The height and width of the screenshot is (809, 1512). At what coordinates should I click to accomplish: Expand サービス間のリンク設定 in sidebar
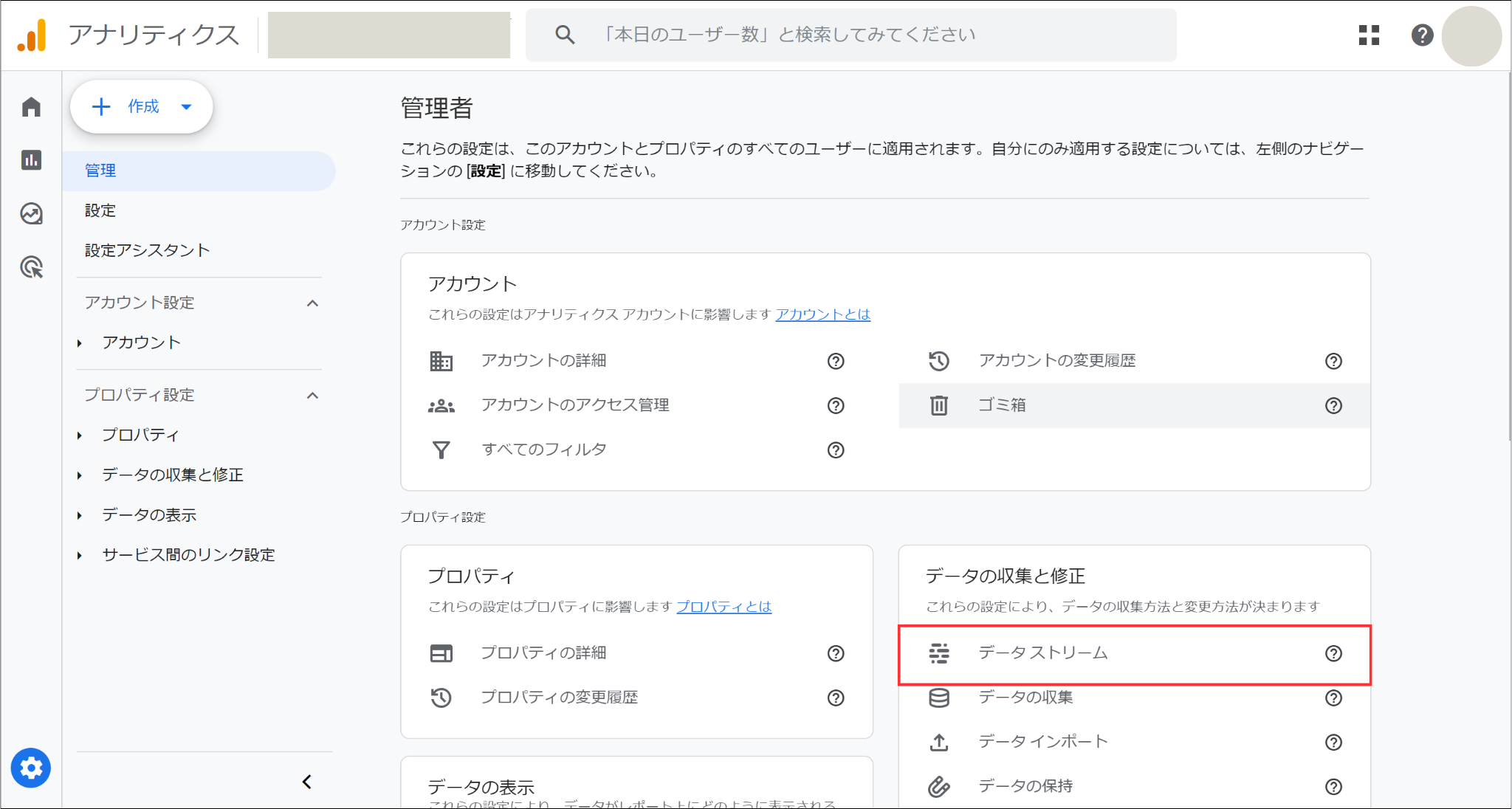point(79,554)
